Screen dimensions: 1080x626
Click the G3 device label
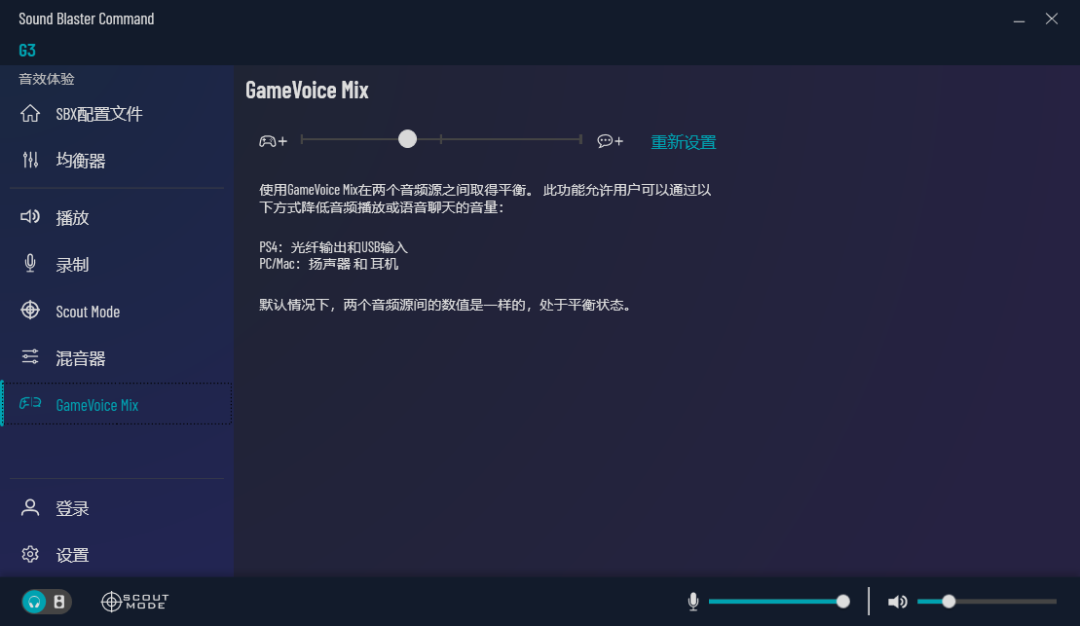(x=27, y=50)
